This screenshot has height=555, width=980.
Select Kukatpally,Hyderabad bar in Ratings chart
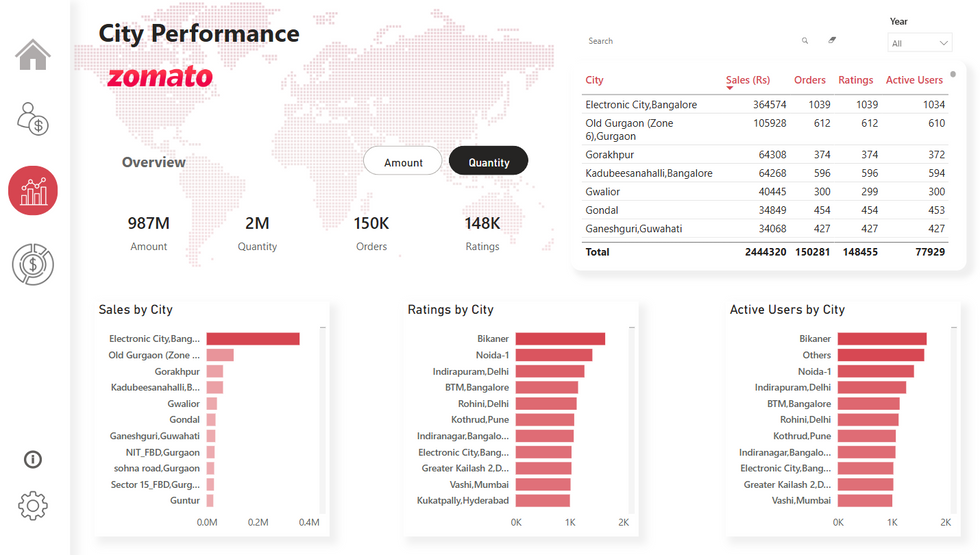coord(542,501)
